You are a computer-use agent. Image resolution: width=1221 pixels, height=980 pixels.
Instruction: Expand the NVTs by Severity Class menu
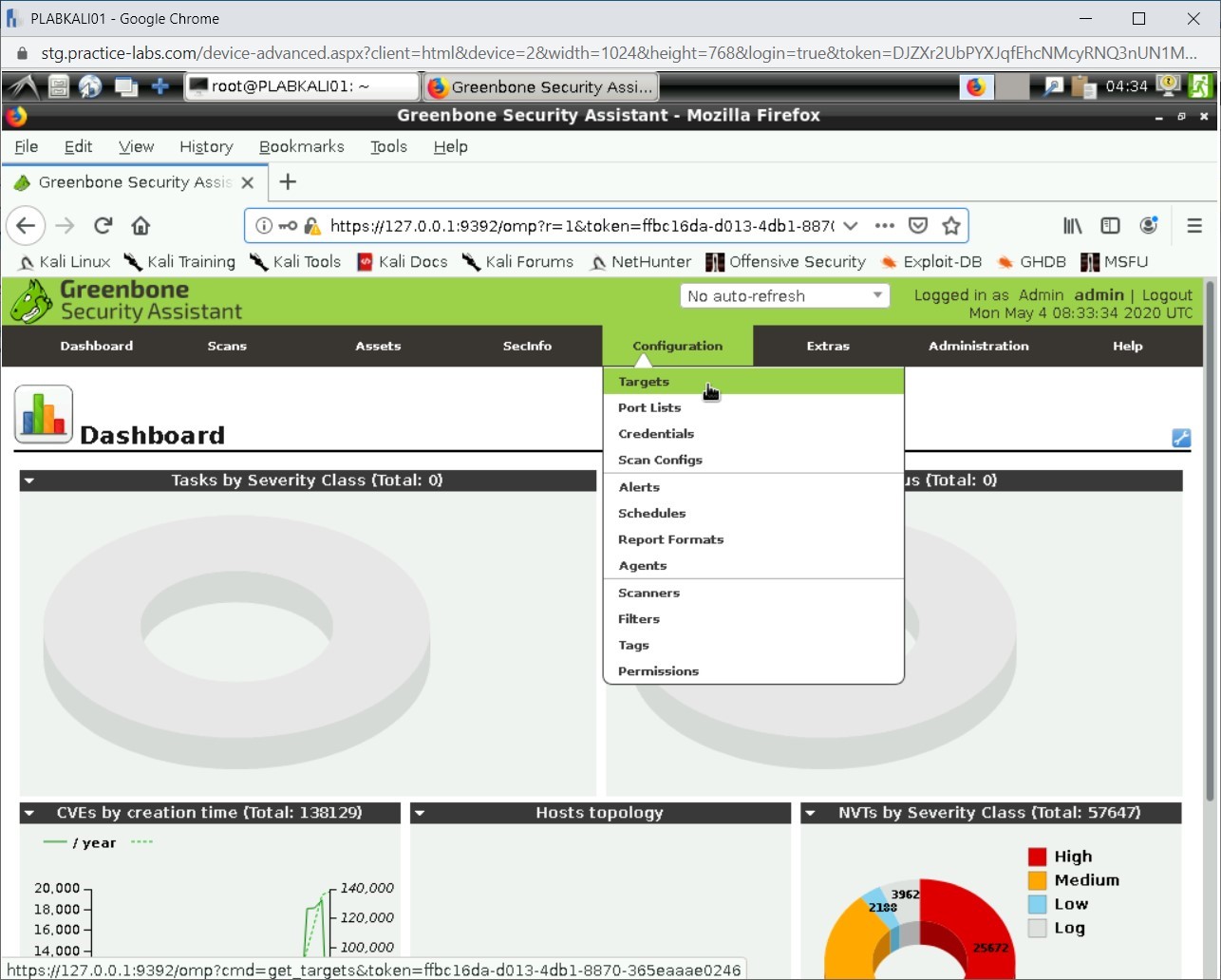[x=810, y=813]
